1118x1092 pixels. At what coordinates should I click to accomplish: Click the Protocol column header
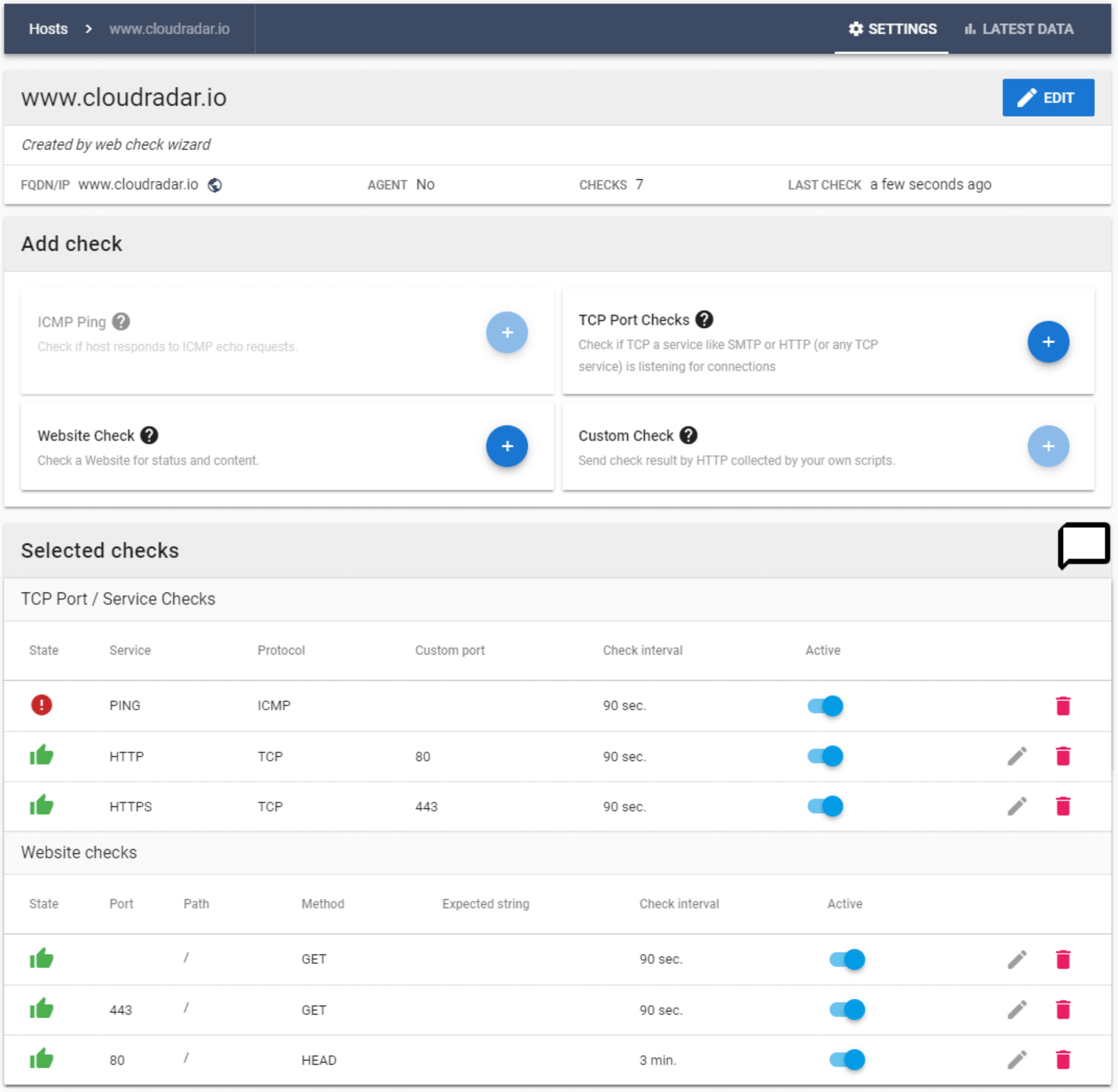(x=281, y=651)
